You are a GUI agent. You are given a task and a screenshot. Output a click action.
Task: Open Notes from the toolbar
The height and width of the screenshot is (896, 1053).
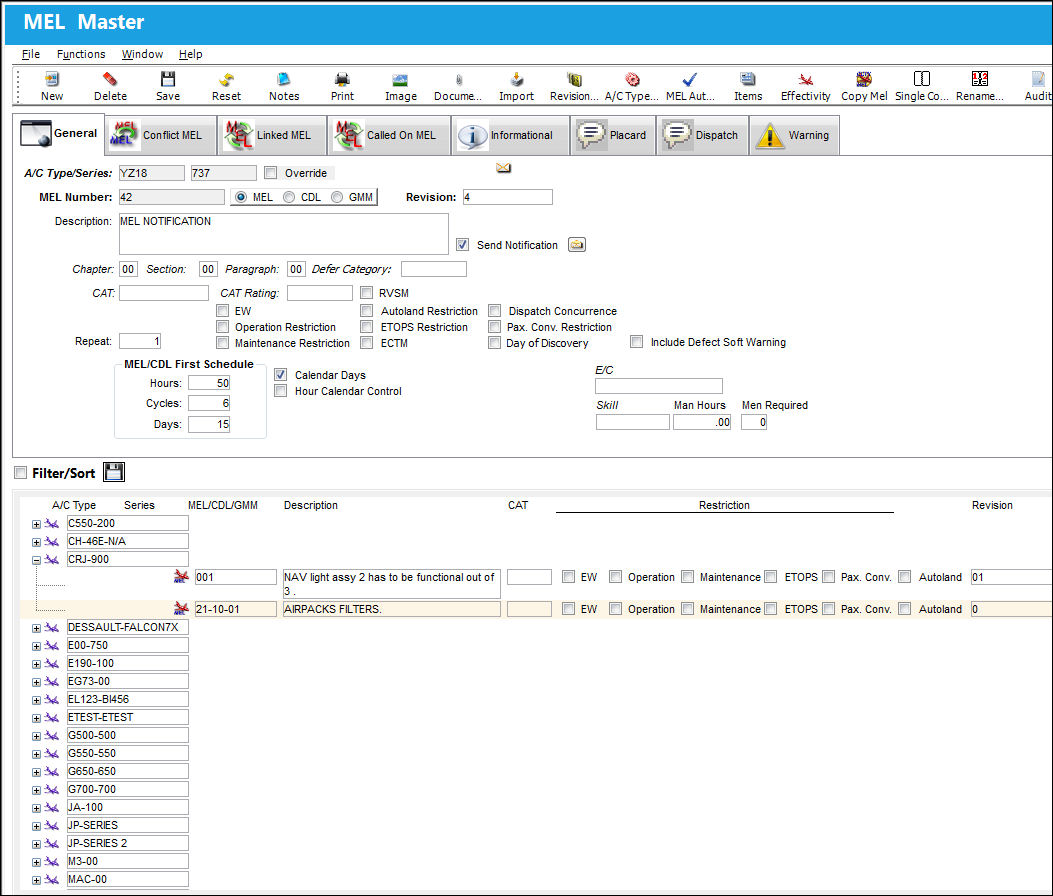click(x=284, y=86)
